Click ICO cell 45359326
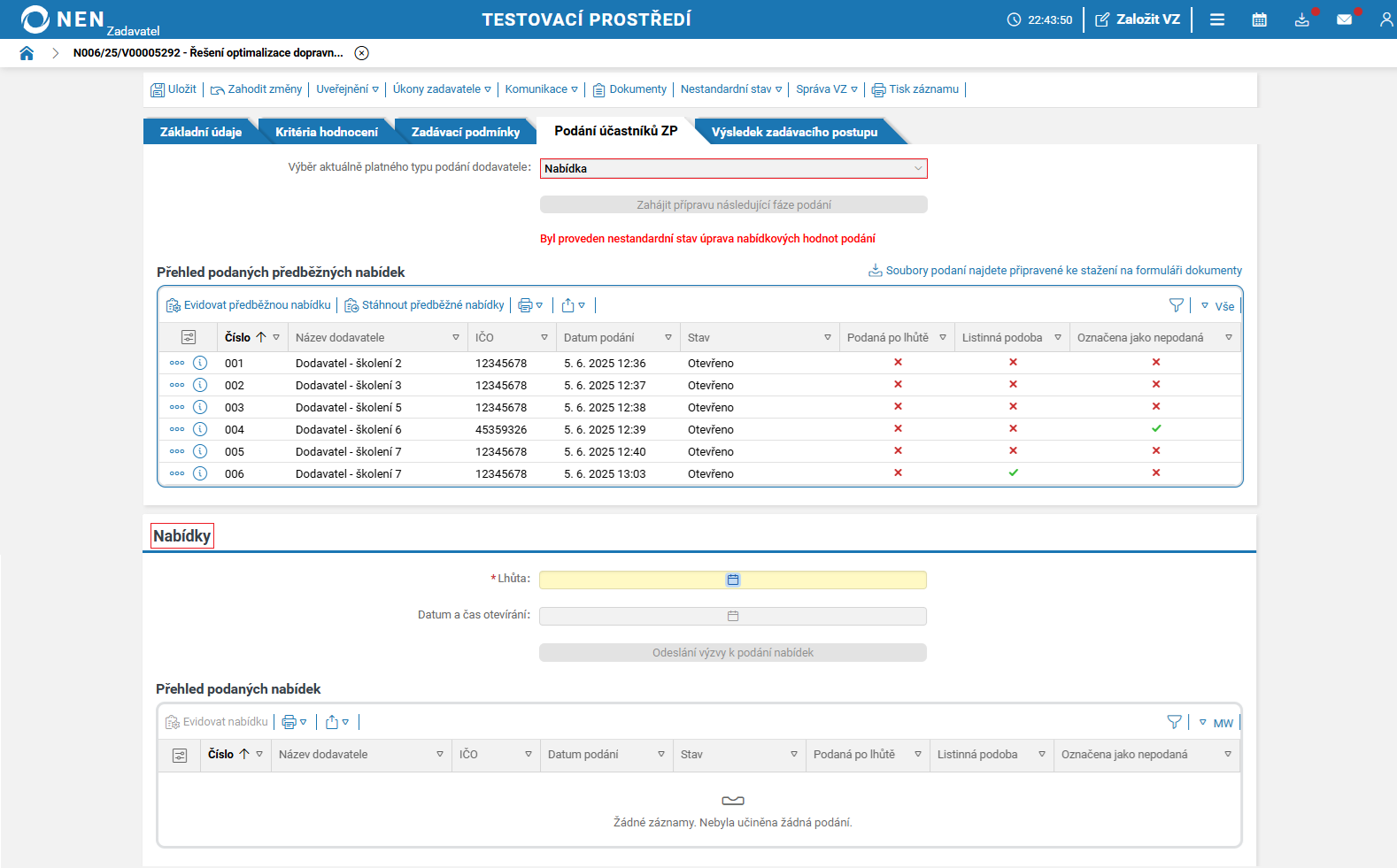The image size is (1397, 868). [501, 430]
